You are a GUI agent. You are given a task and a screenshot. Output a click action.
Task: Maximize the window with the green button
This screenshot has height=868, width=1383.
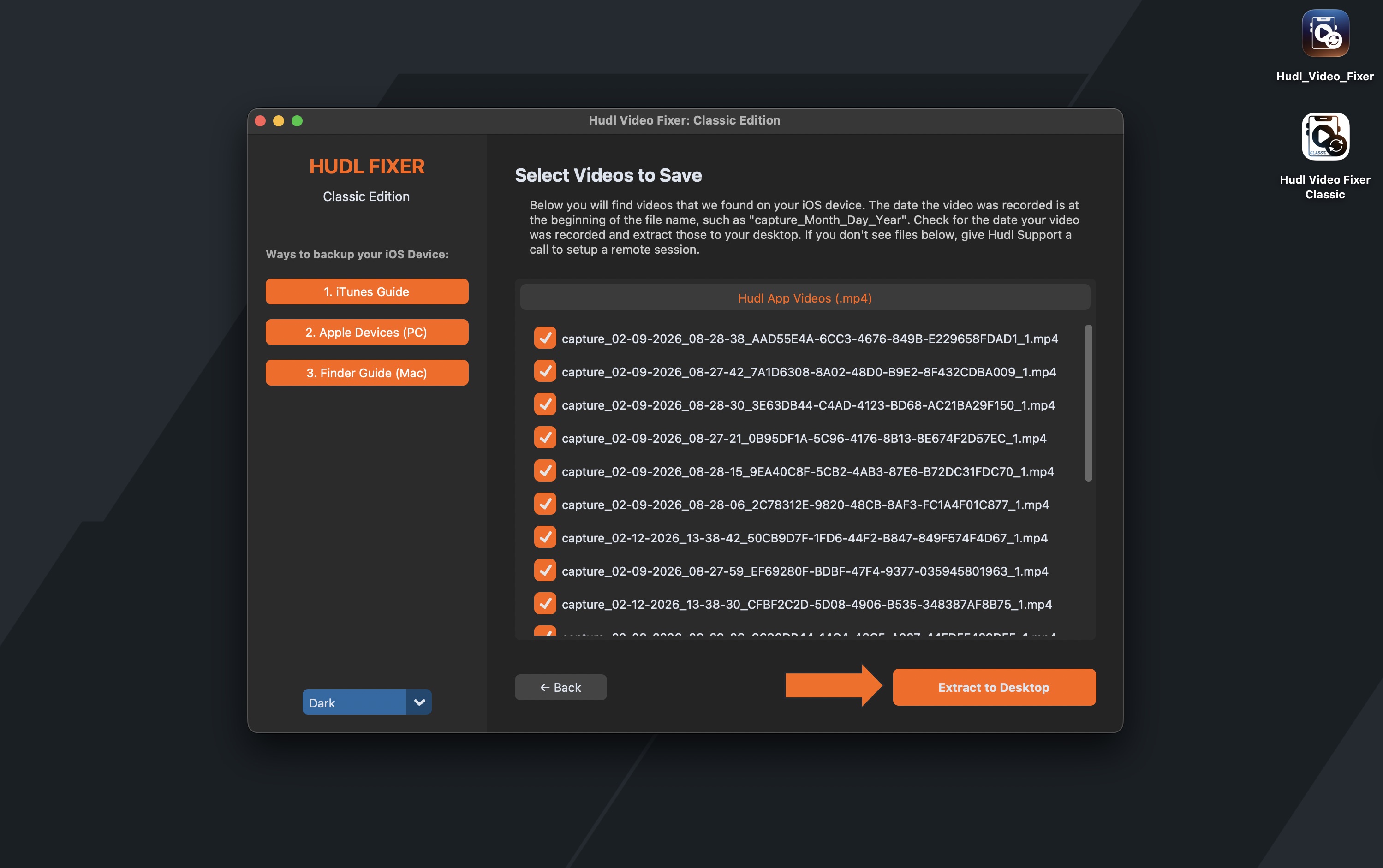(297, 120)
